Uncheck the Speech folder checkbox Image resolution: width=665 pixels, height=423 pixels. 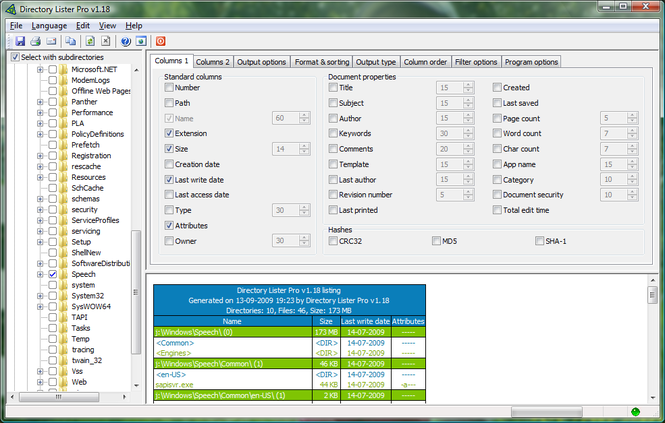[53, 274]
